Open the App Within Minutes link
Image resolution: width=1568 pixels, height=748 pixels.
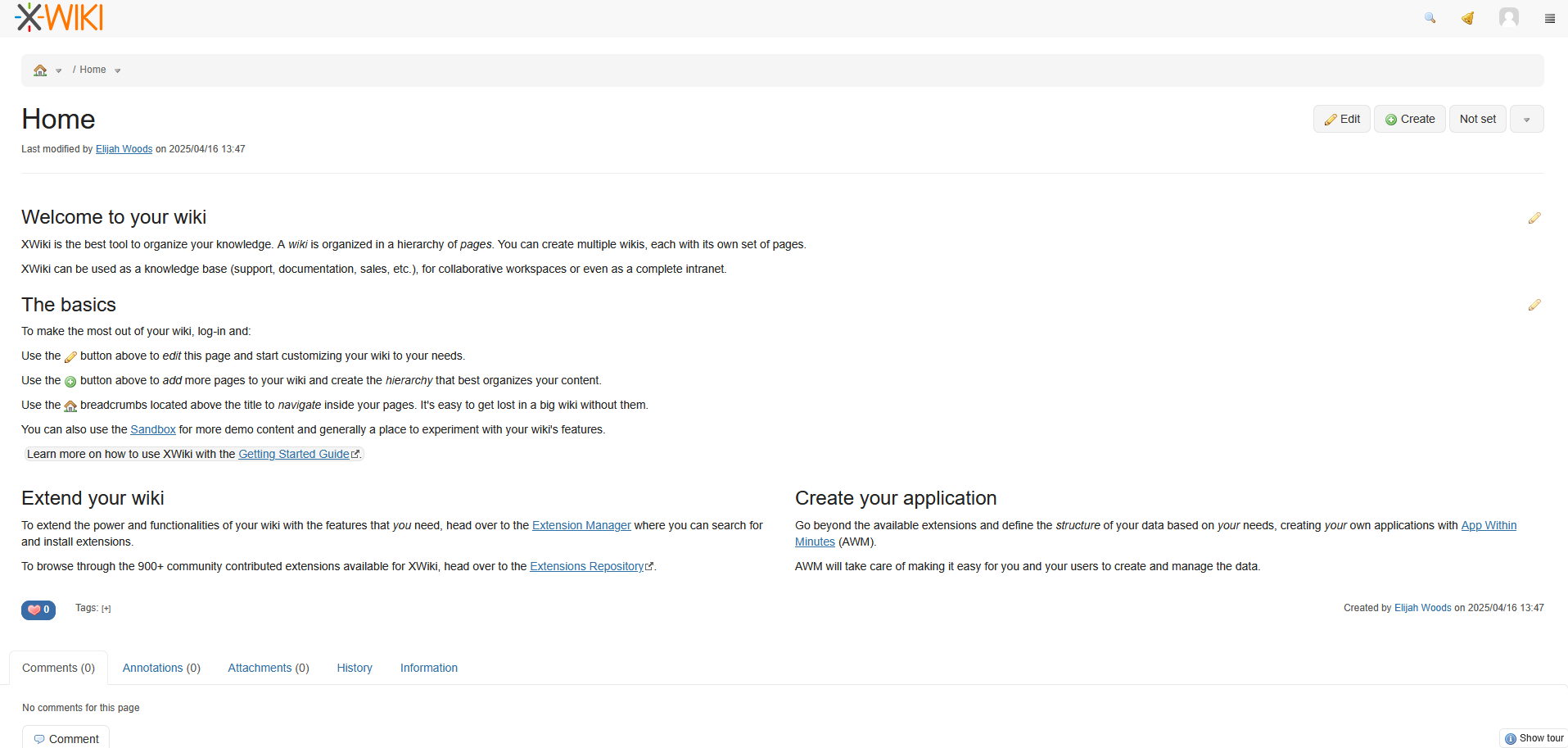(x=1489, y=525)
